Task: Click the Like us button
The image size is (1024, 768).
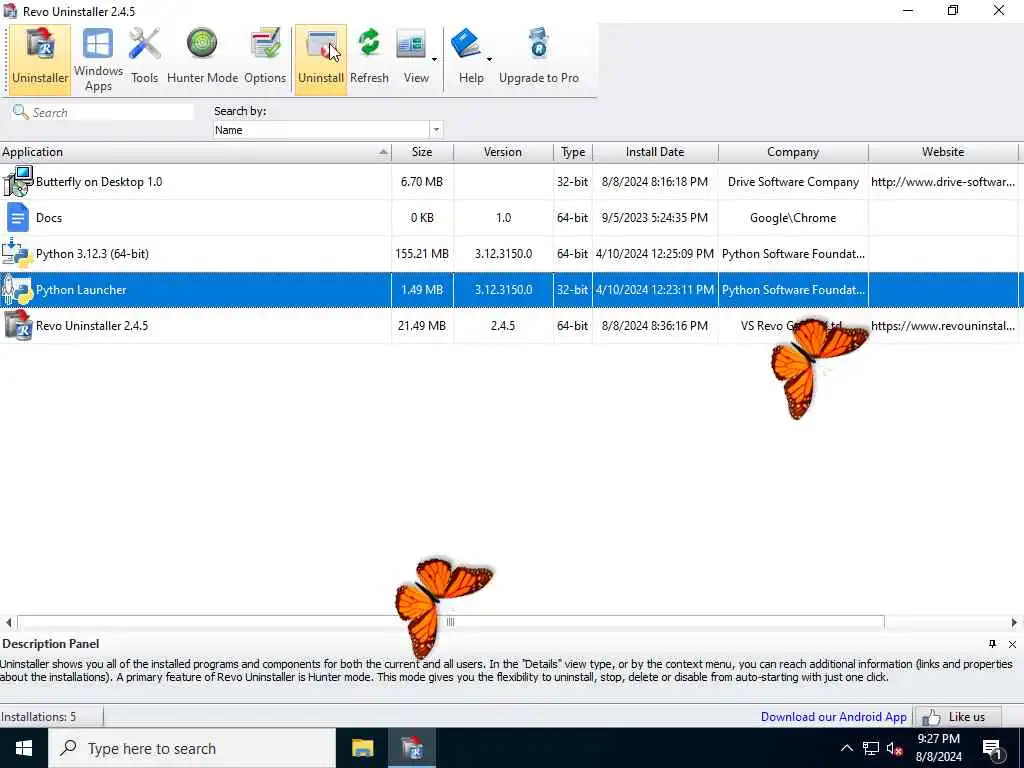Action: click(x=957, y=717)
